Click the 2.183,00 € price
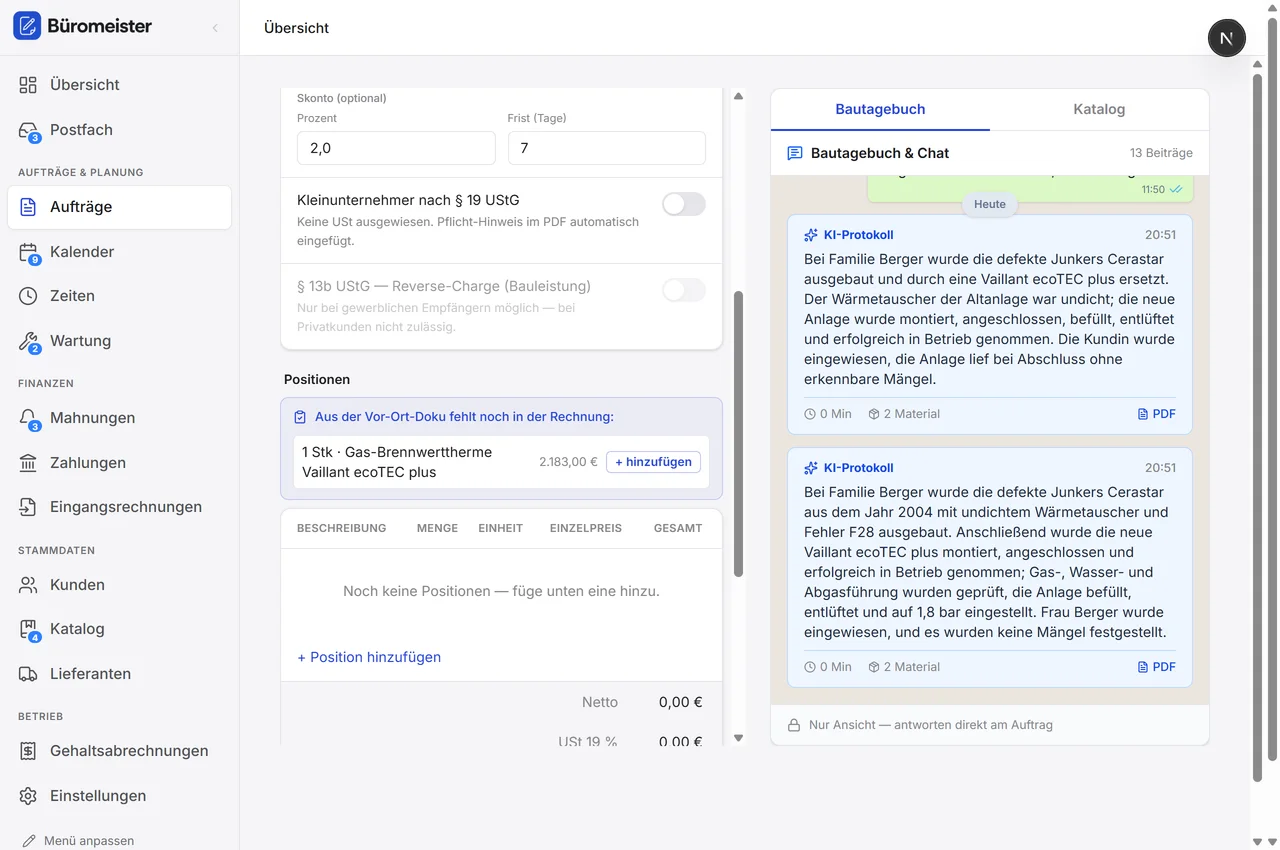Viewport: 1280px width, 850px height. point(568,462)
